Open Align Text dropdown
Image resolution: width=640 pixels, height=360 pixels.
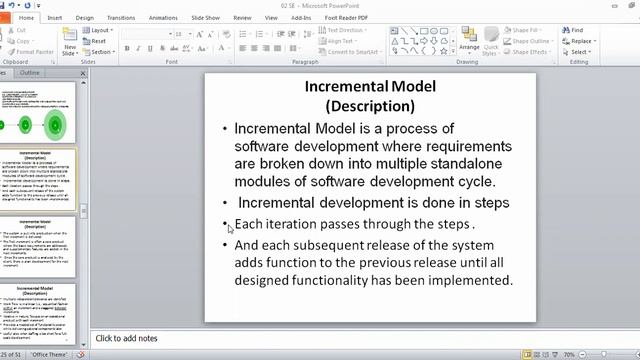pyautogui.click(x=338, y=41)
